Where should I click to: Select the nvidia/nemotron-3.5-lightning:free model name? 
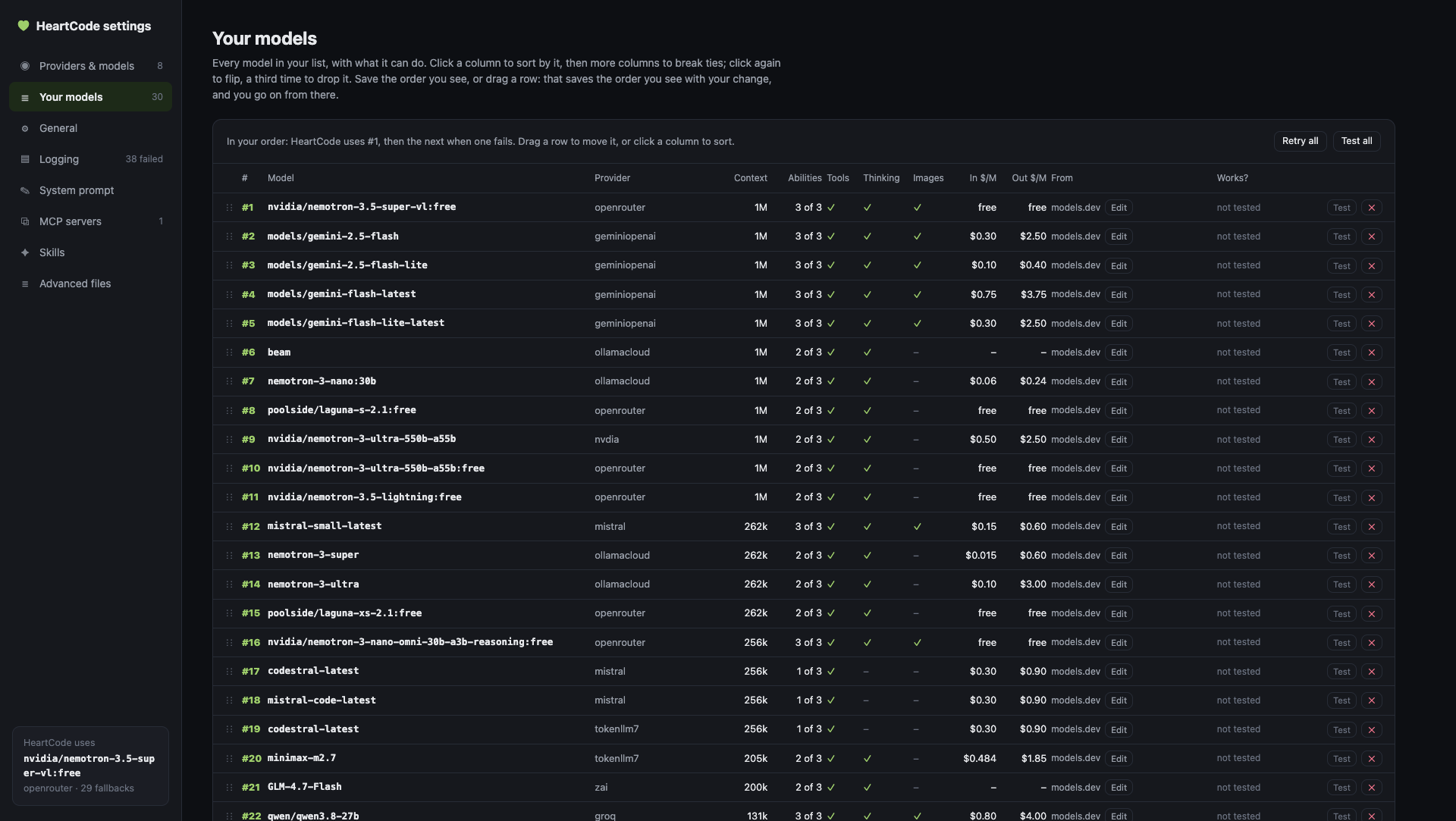[x=364, y=497]
